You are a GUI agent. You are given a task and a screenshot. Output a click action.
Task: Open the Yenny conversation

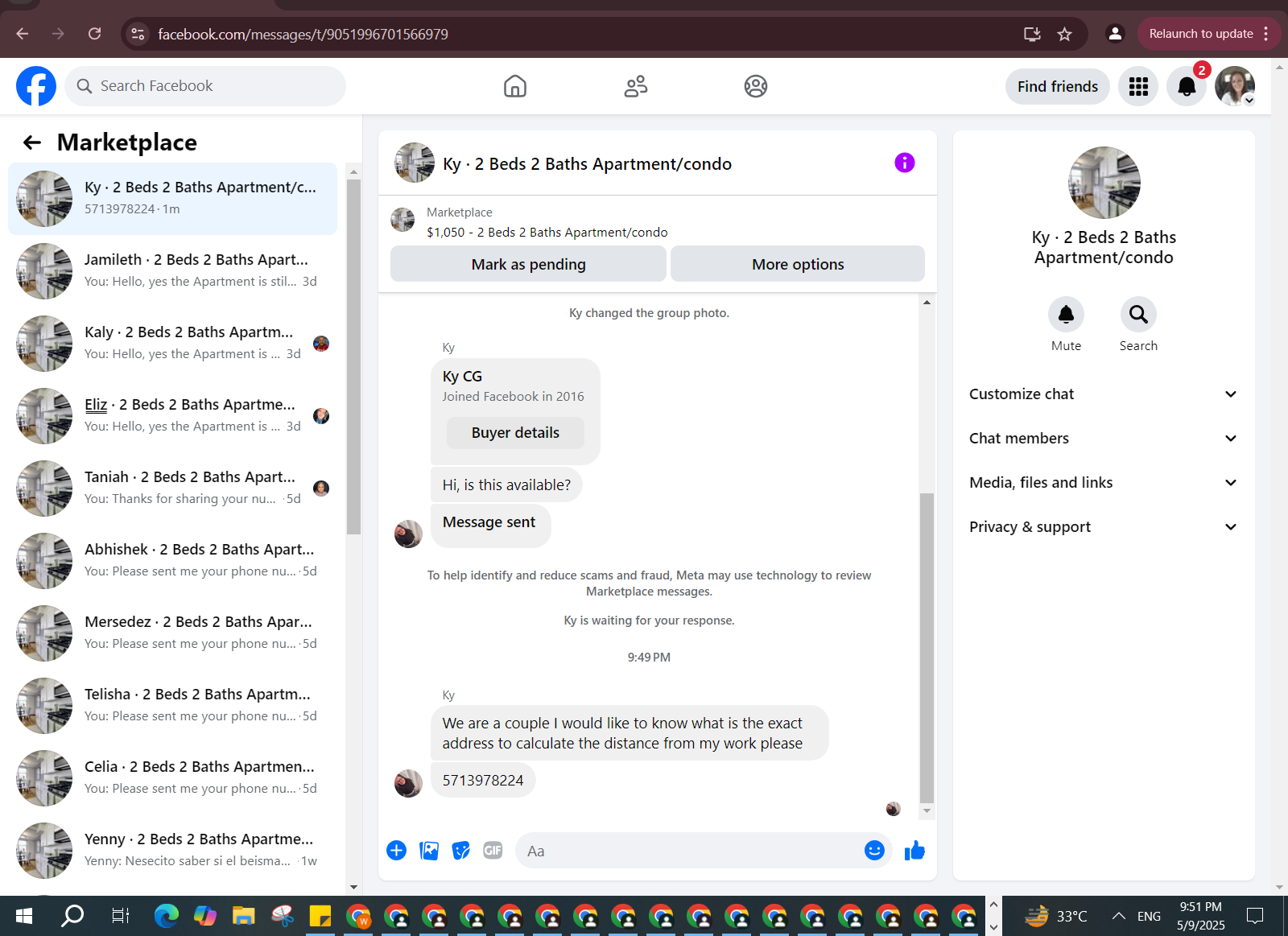pos(173,851)
